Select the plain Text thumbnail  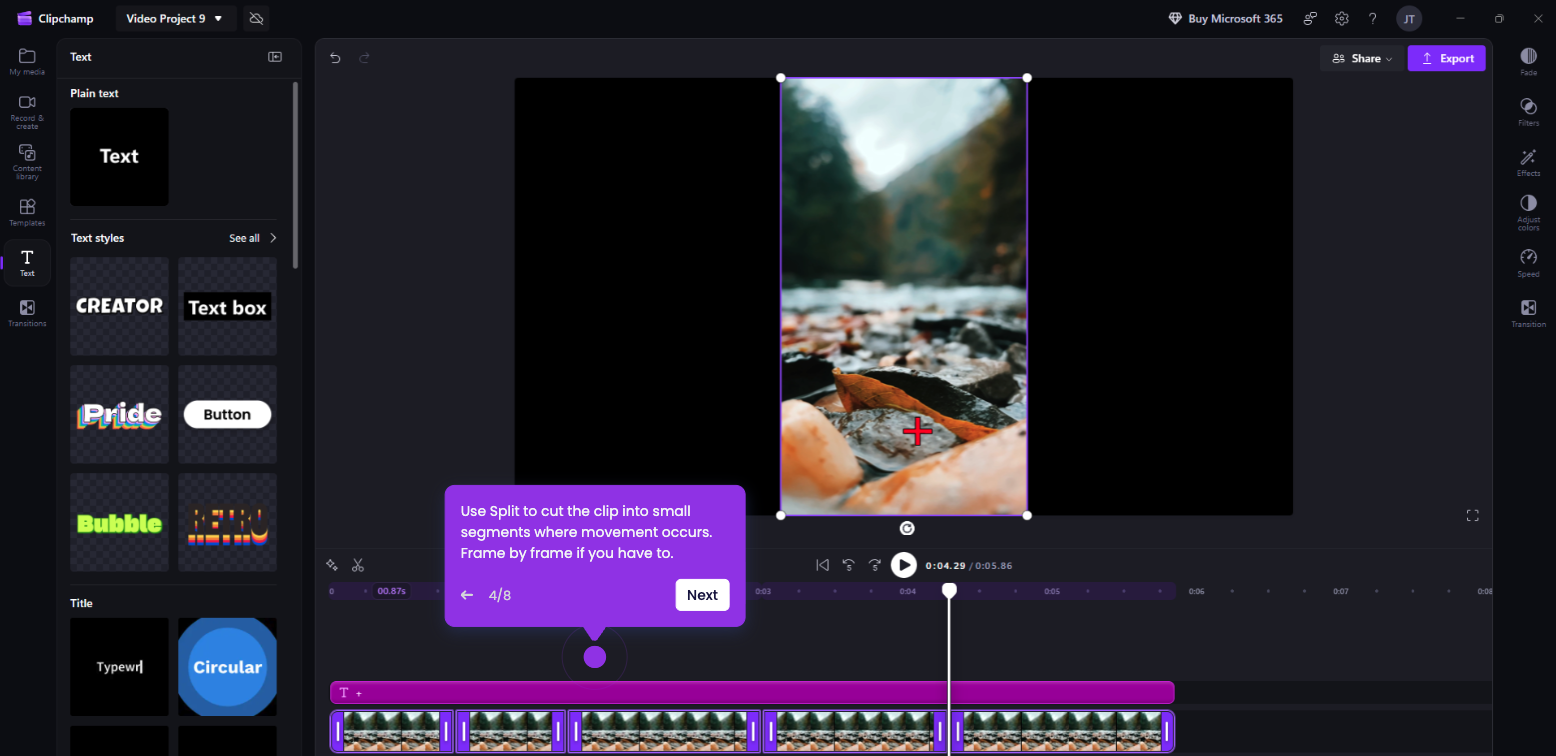pyautogui.click(x=119, y=157)
